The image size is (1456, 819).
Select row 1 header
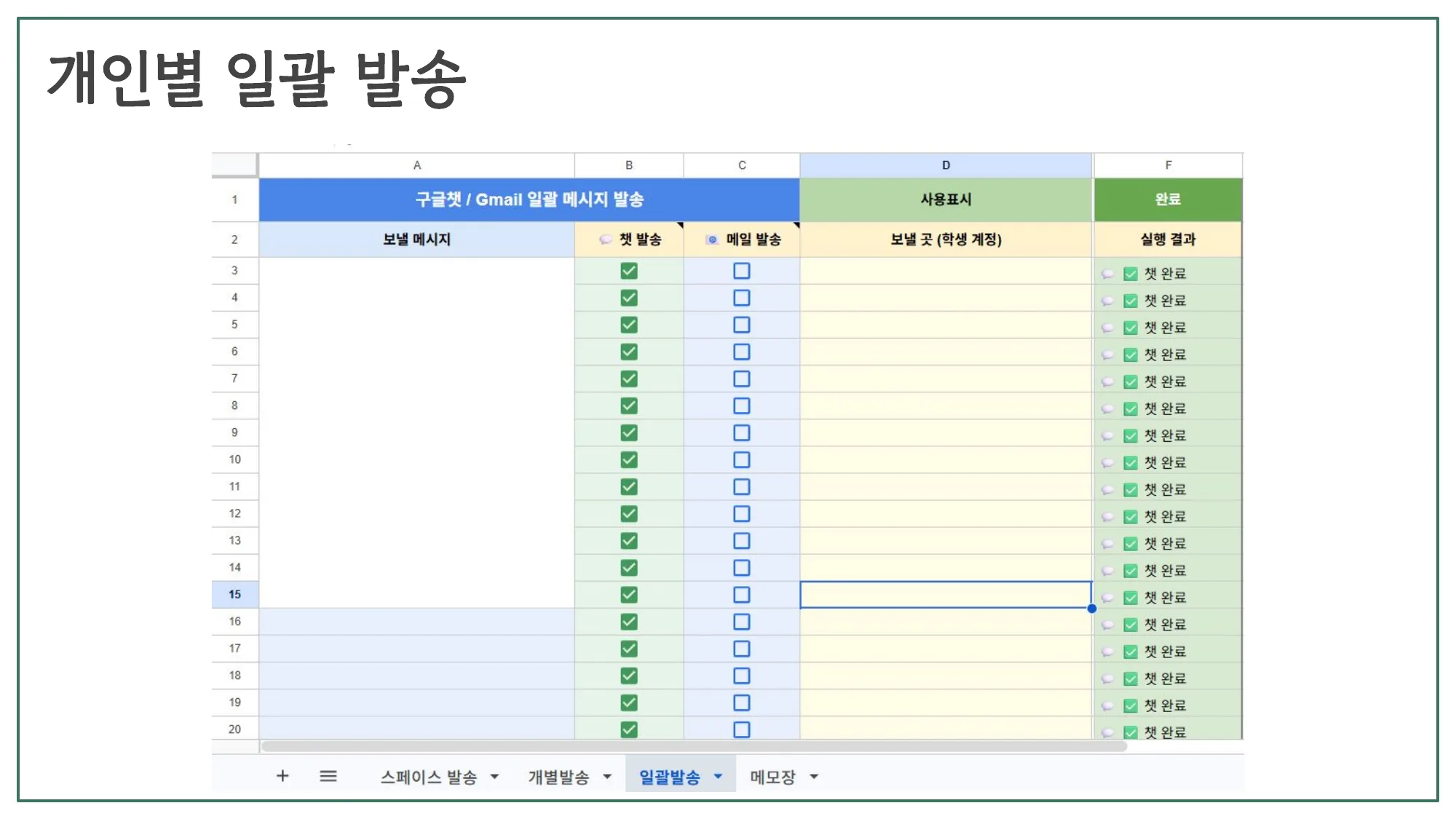(x=234, y=199)
